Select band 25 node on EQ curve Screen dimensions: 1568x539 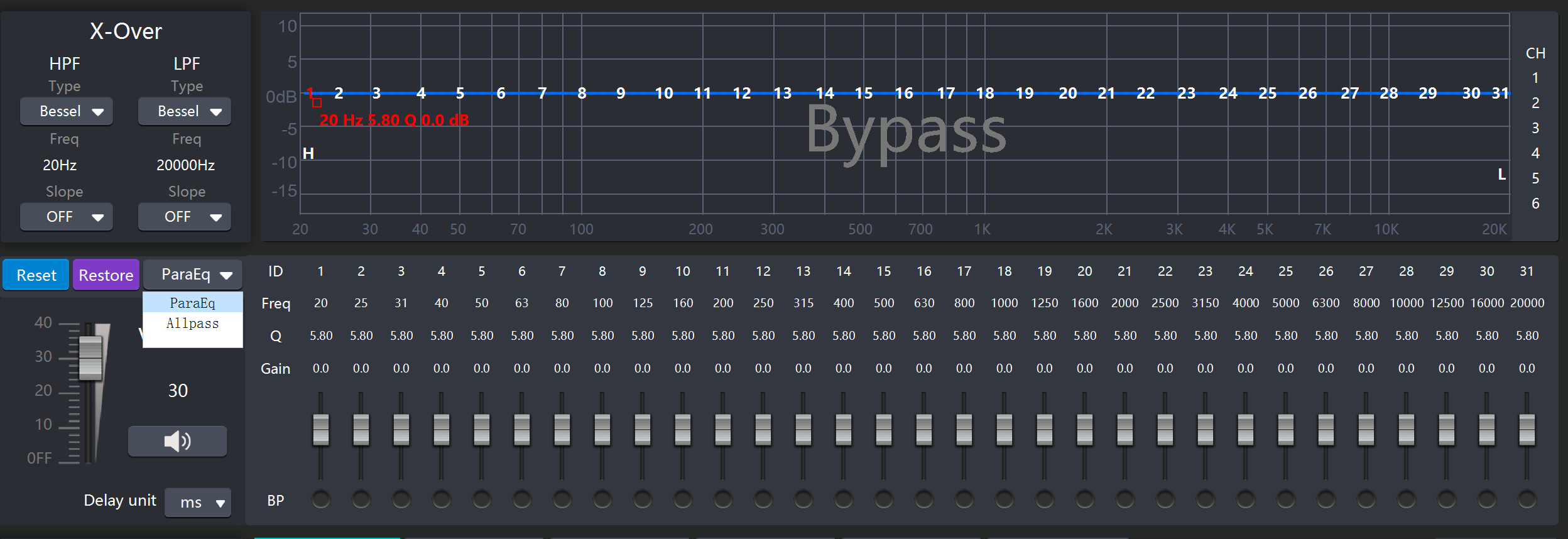tap(1267, 94)
